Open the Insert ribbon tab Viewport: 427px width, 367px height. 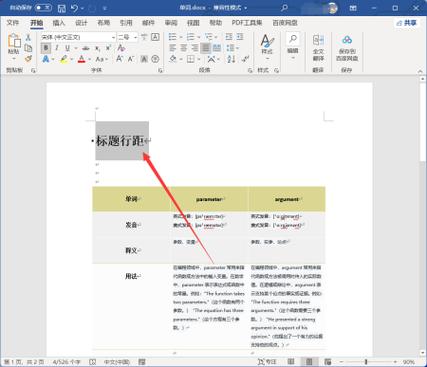[x=59, y=23]
